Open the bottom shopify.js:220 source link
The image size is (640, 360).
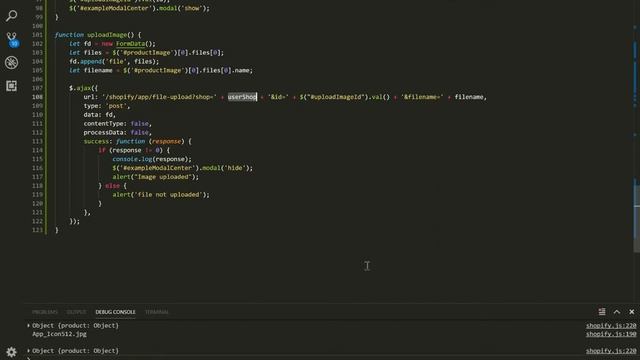611,351
